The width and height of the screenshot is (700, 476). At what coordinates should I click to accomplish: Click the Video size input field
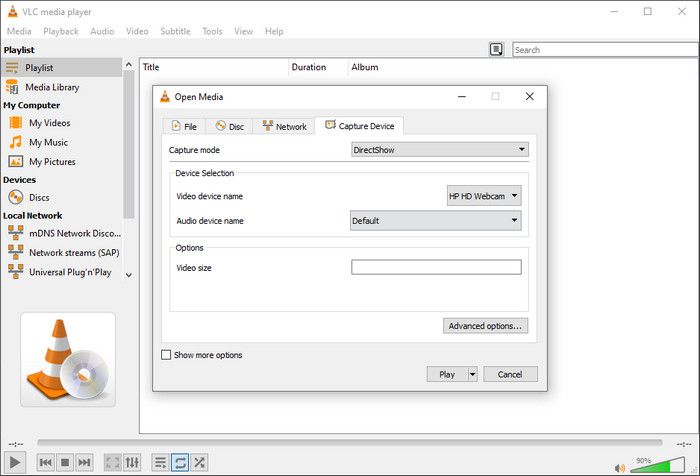436,267
